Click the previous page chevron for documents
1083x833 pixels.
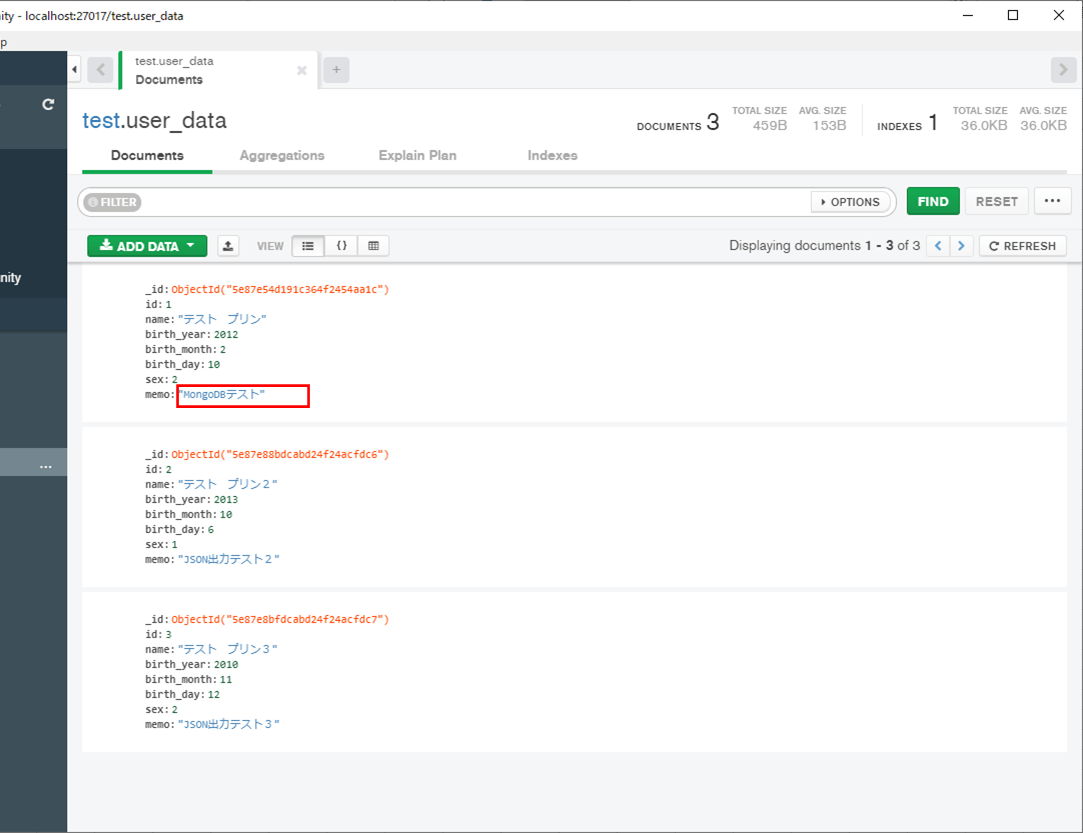click(x=937, y=245)
